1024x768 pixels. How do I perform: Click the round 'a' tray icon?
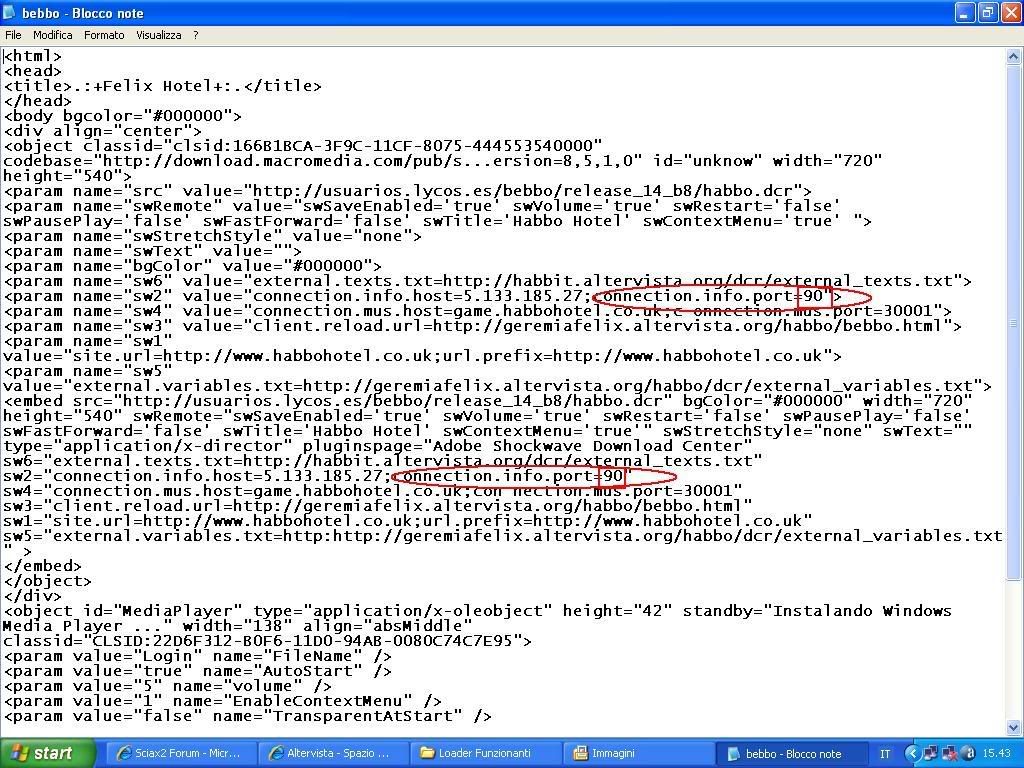pos(968,754)
